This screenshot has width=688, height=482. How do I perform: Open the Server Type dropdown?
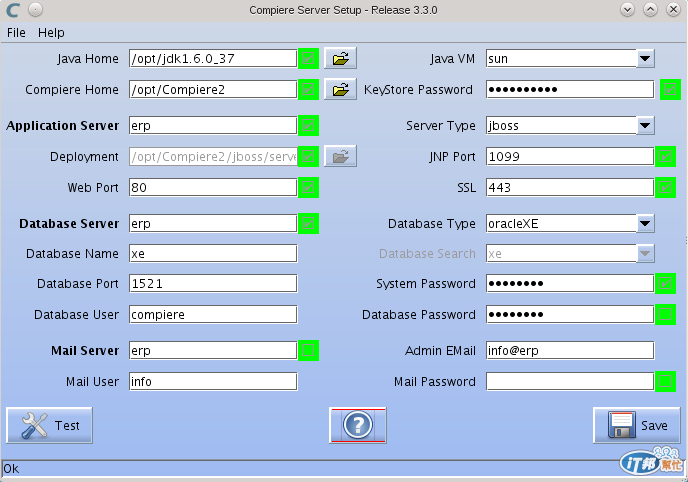pos(645,125)
